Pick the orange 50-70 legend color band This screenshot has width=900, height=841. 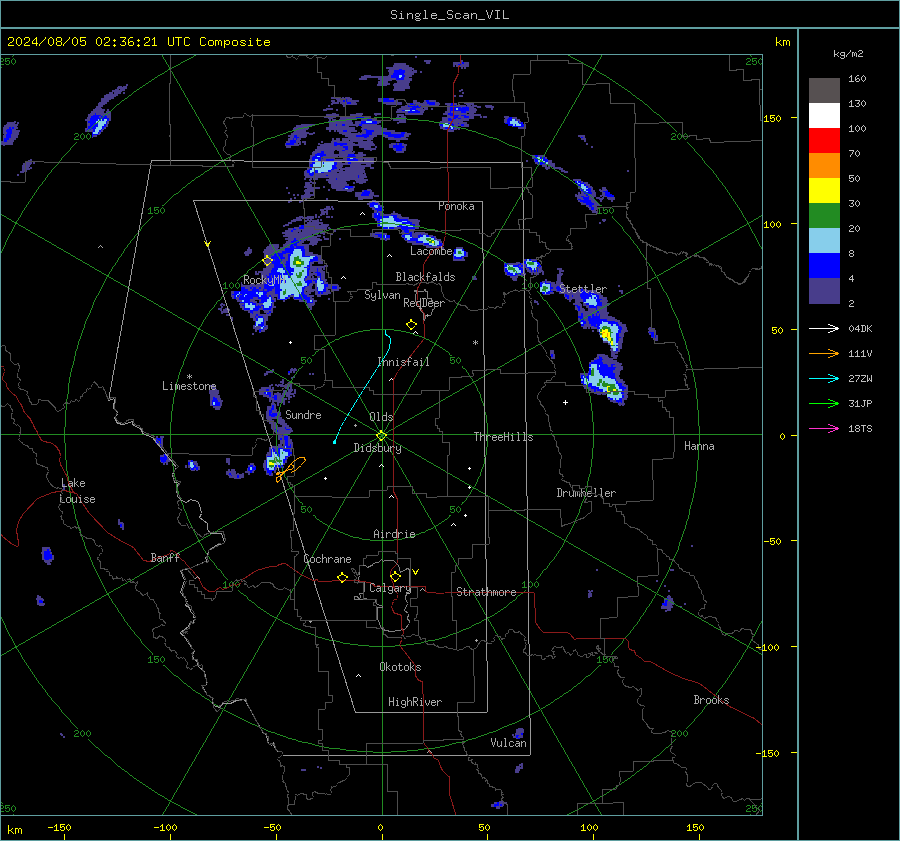pos(824,166)
